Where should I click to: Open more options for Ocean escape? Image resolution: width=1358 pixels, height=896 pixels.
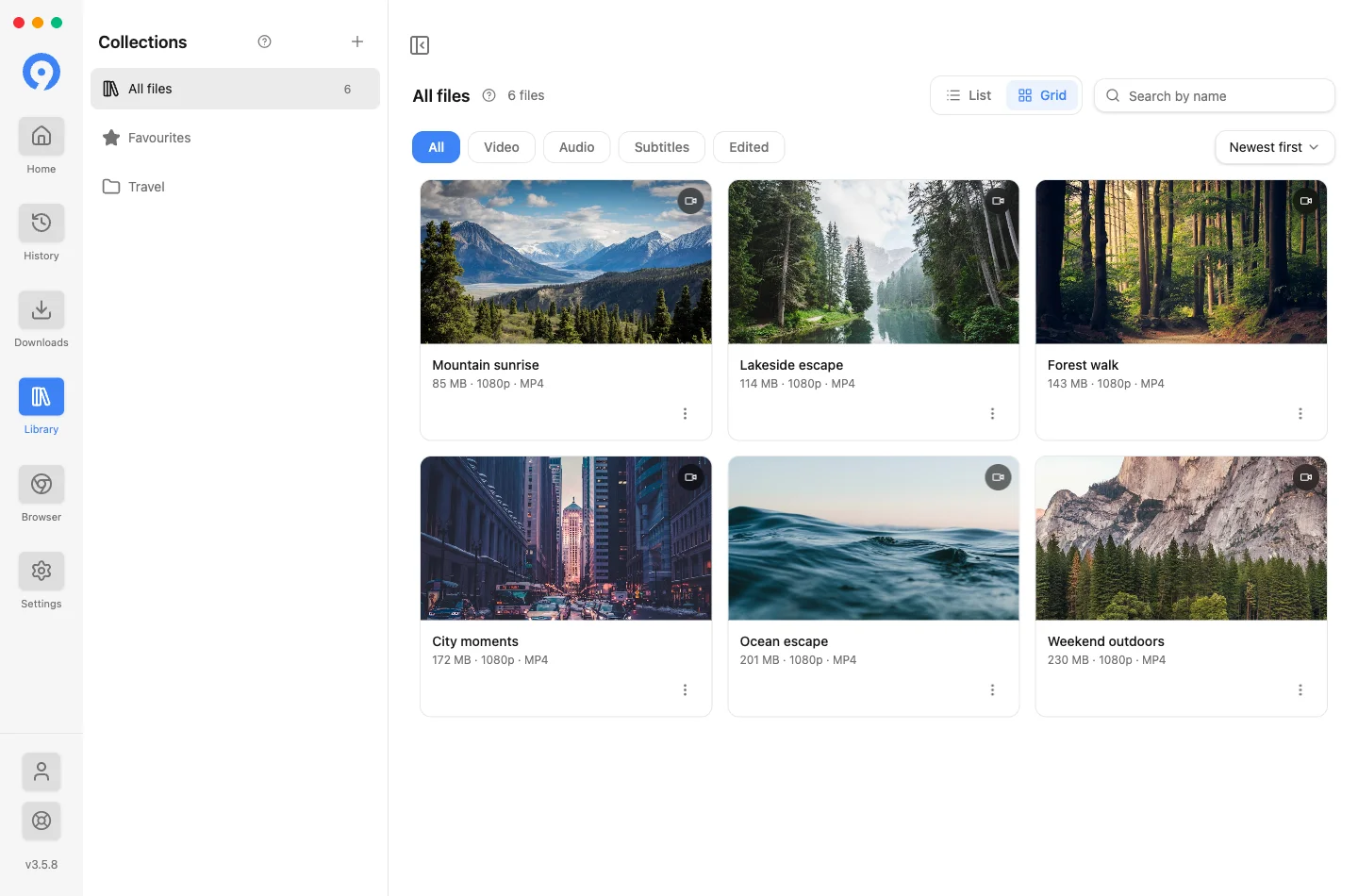click(993, 690)
